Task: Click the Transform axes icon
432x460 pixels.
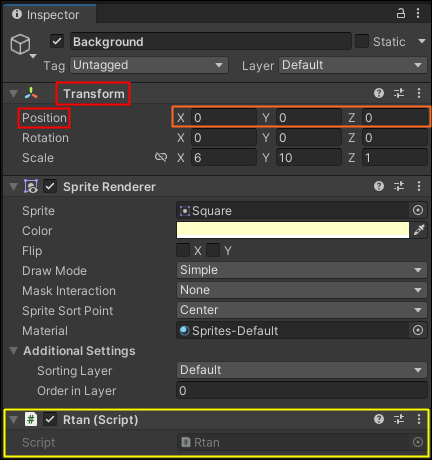Action: [x=31, y=94]
